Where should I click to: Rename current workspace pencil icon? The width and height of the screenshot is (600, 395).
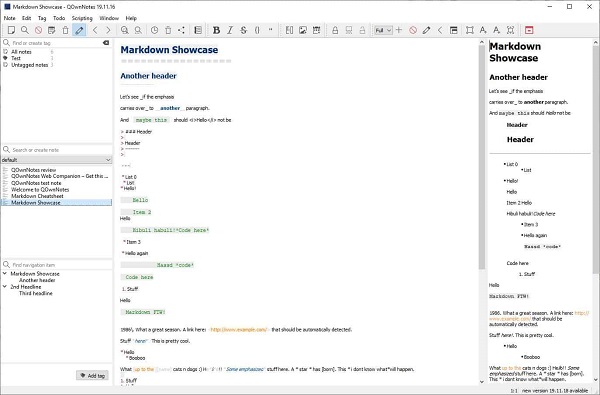coord(426,30)
